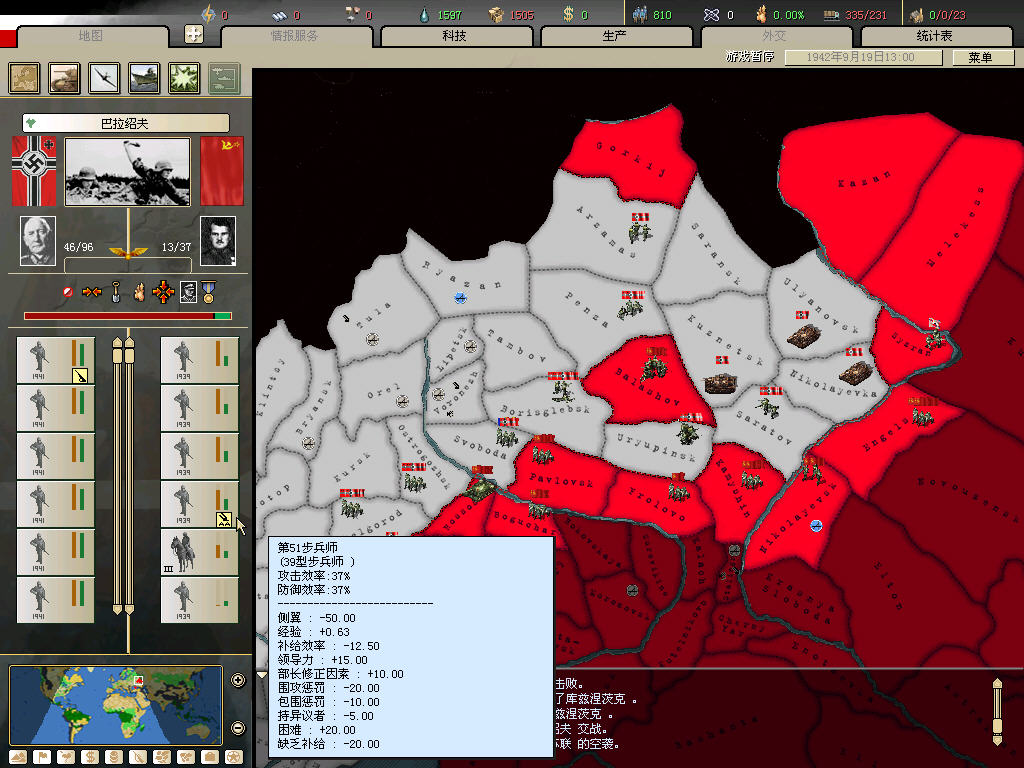The width and height of the screenshot is (1024, 768).
Task: Select Soviet infantry division with AA brigade
Action: [x=199, y=504]
